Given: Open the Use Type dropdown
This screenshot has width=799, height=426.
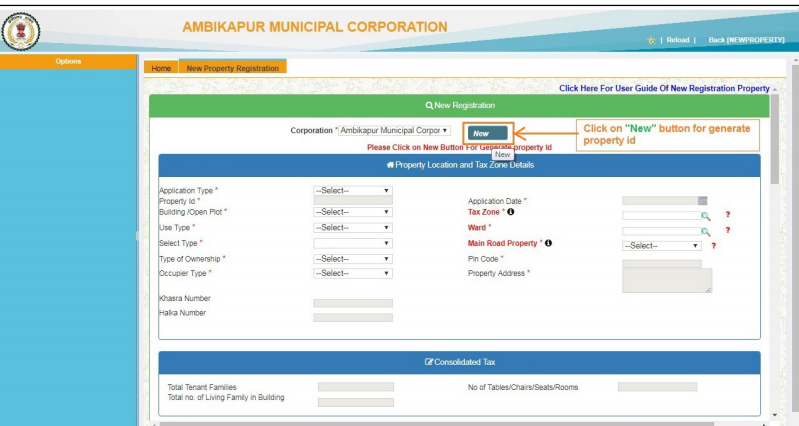Looking at the screenshot, I should (x=353, y=228).
